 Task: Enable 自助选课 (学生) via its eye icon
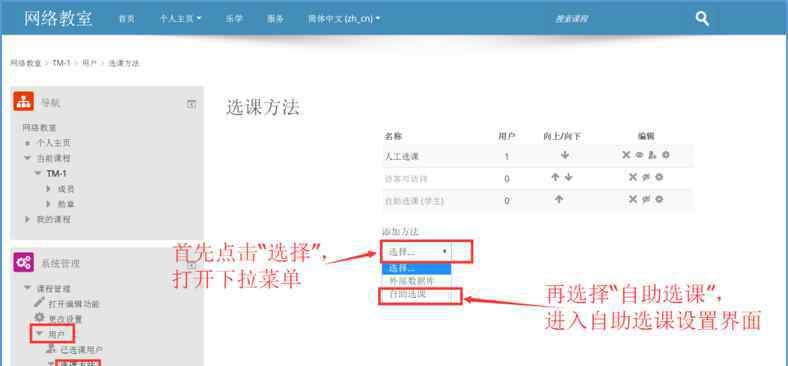click(646, 199)
